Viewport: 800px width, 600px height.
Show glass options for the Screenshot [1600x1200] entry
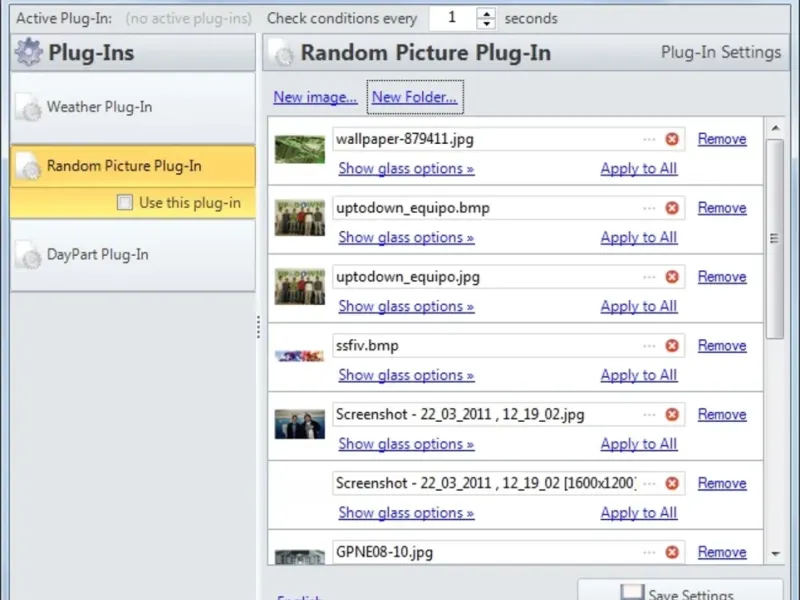(406, 513)
